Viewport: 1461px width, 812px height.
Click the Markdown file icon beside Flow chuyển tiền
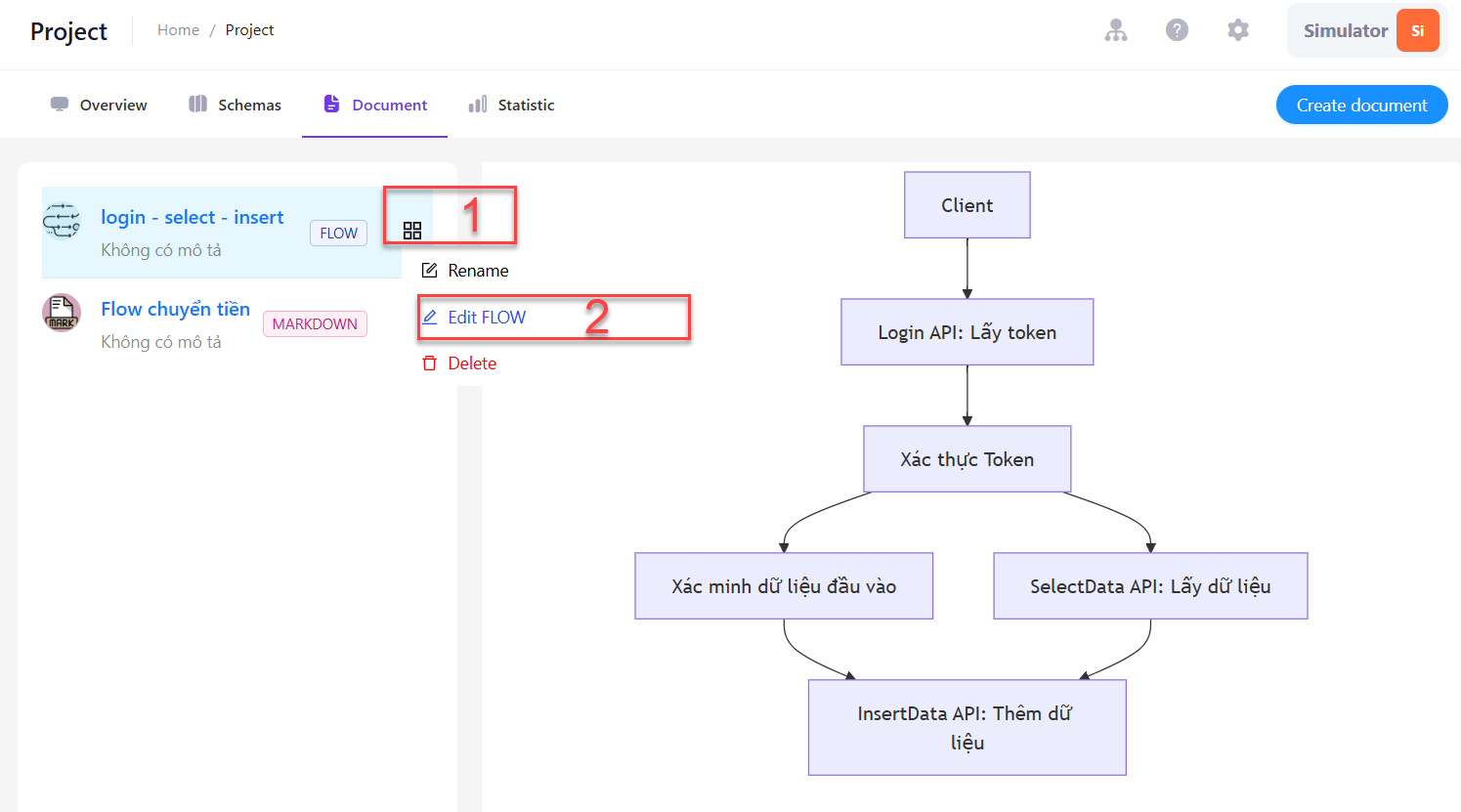(62, 313)
